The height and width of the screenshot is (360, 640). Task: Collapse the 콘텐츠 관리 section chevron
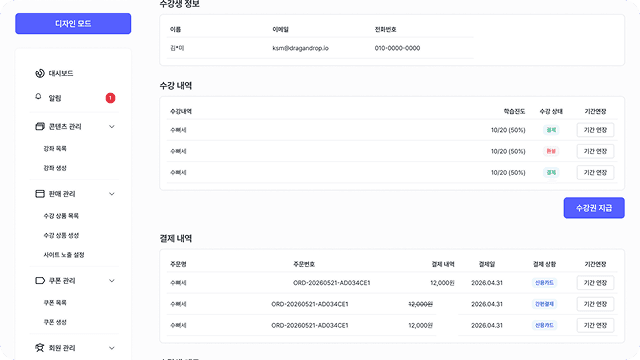click(112, 127)
